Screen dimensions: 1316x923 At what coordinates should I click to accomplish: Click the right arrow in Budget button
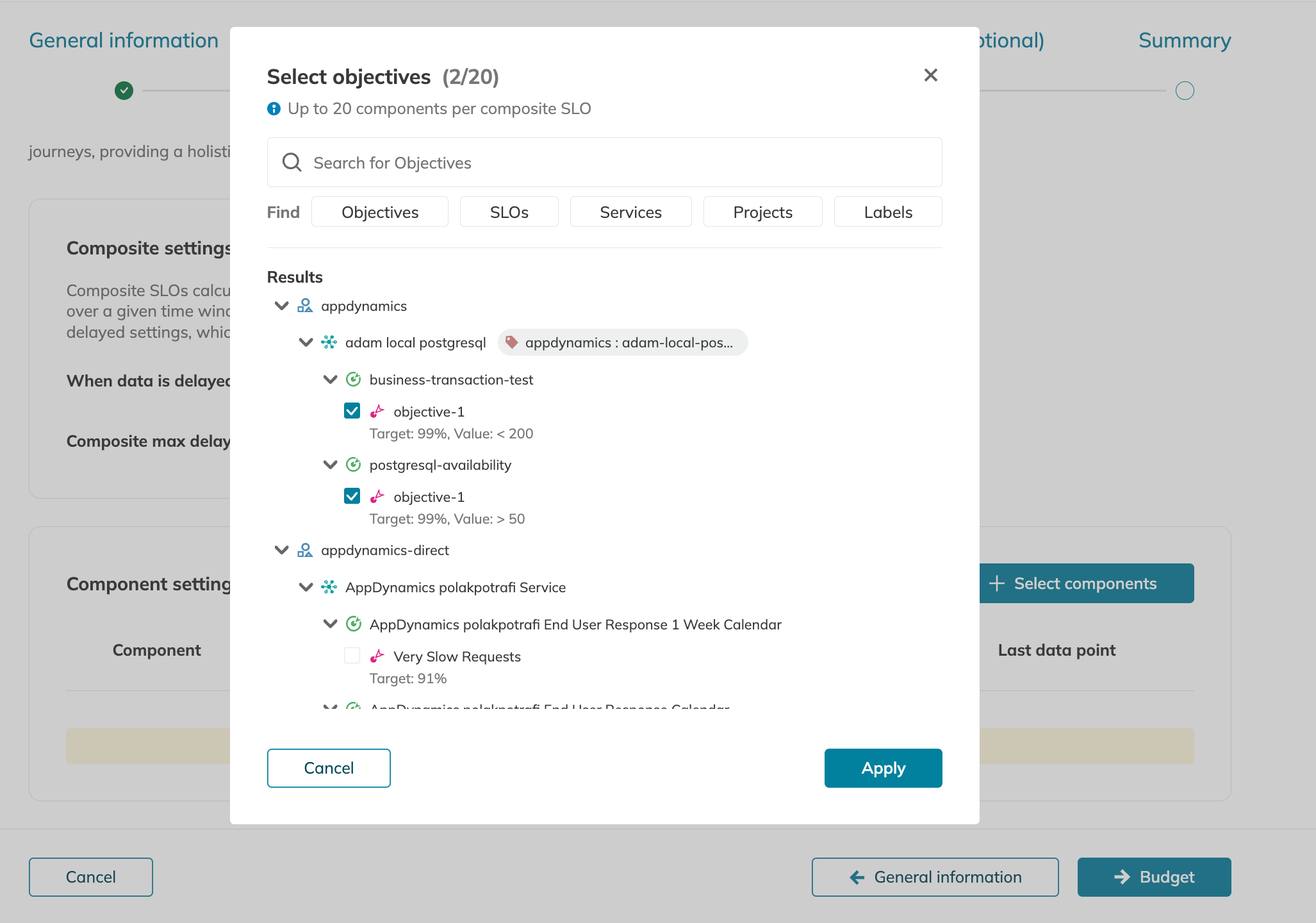pos(1122,877)
